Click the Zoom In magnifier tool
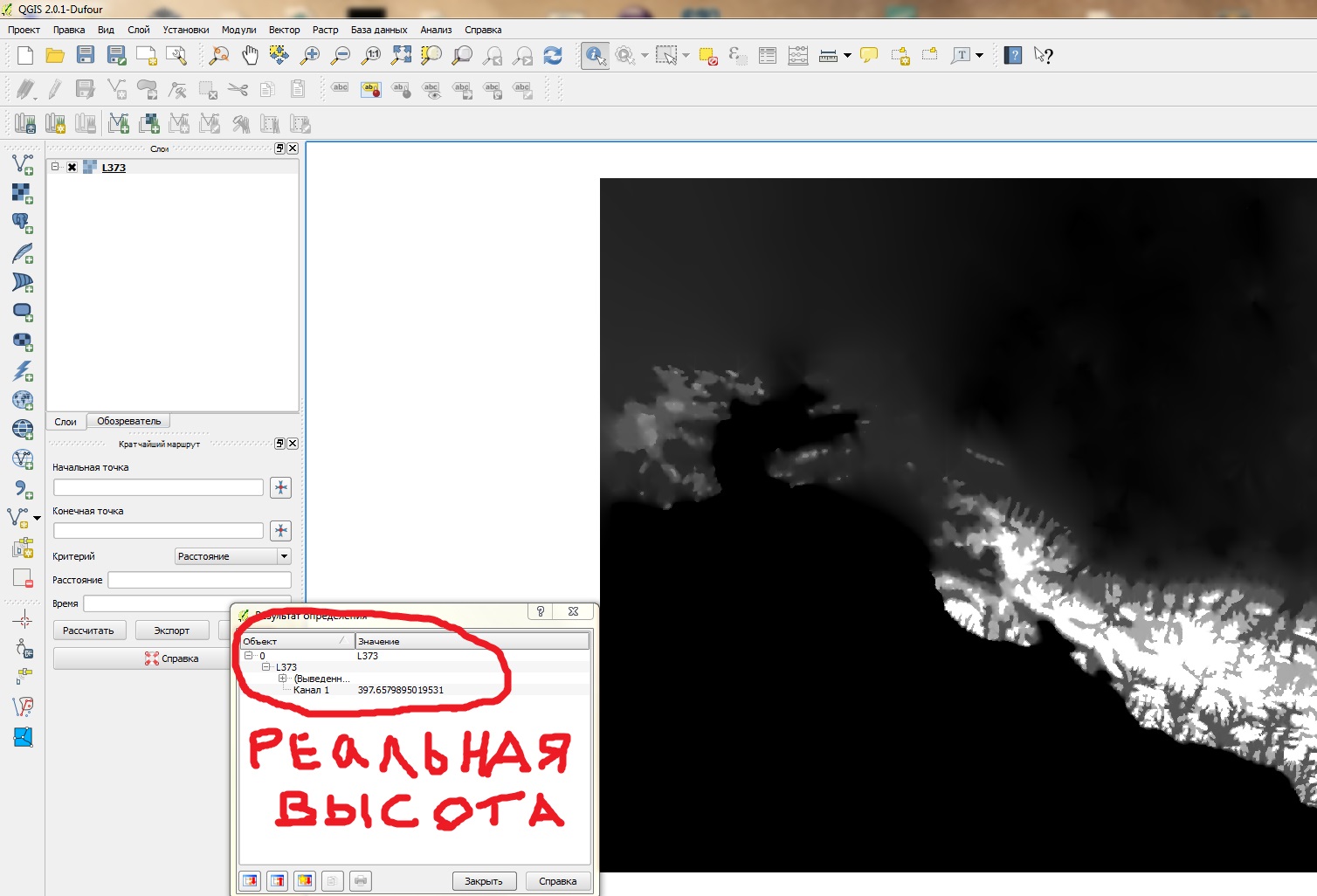Image resolution: width=1317 pixels, height=896 pixels. click(x=310, y=56)
